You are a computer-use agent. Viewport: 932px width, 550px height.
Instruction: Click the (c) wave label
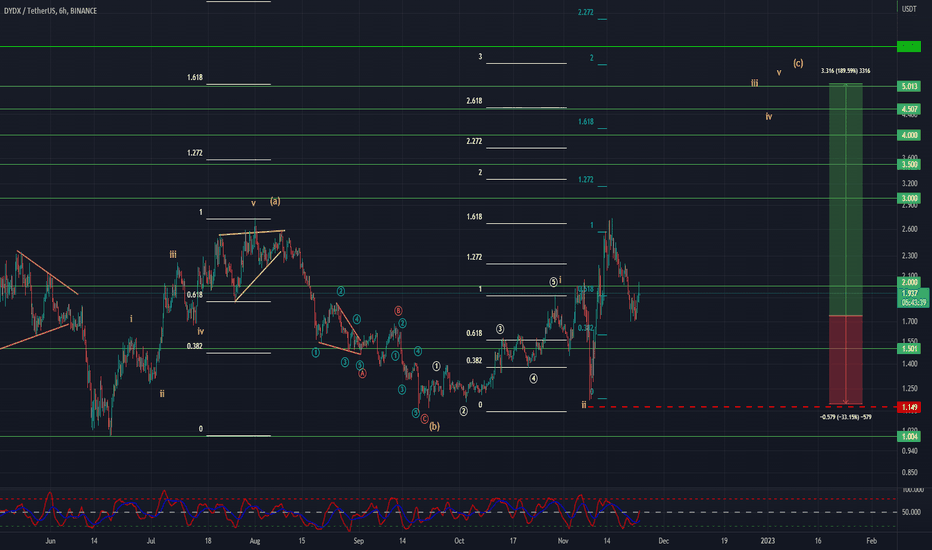point(798,62)
